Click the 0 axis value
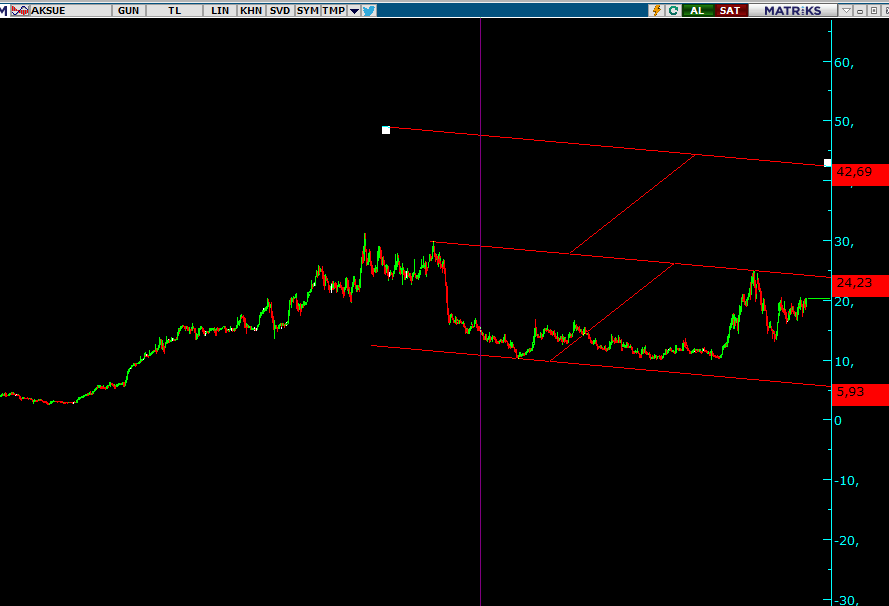 [838, 421]
